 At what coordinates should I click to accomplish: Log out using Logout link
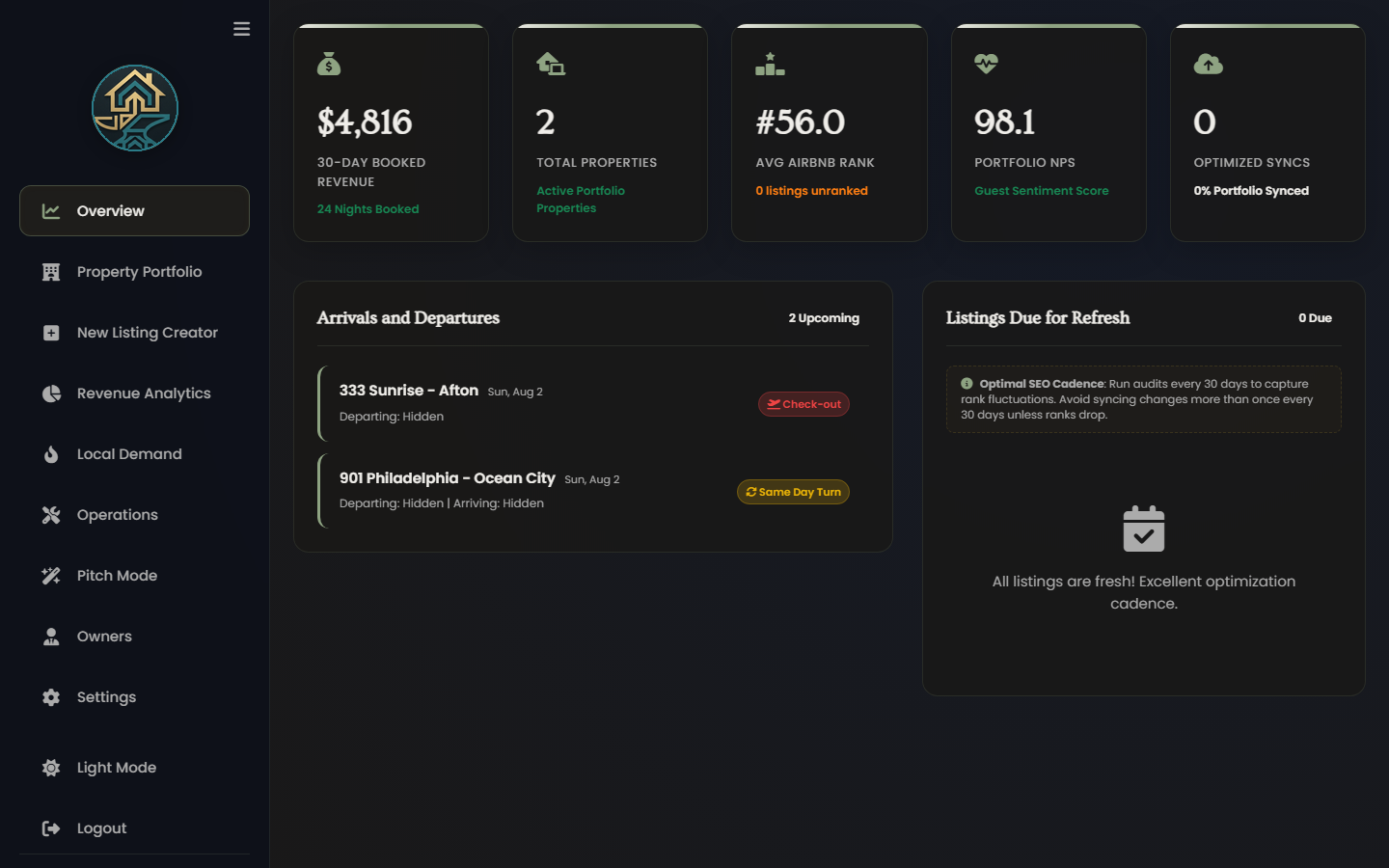coord(134,828)
